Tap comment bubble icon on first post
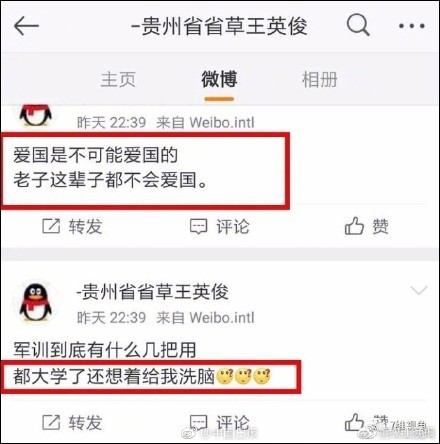This screenshot has width=440, height=444. [x=199, y=227]
